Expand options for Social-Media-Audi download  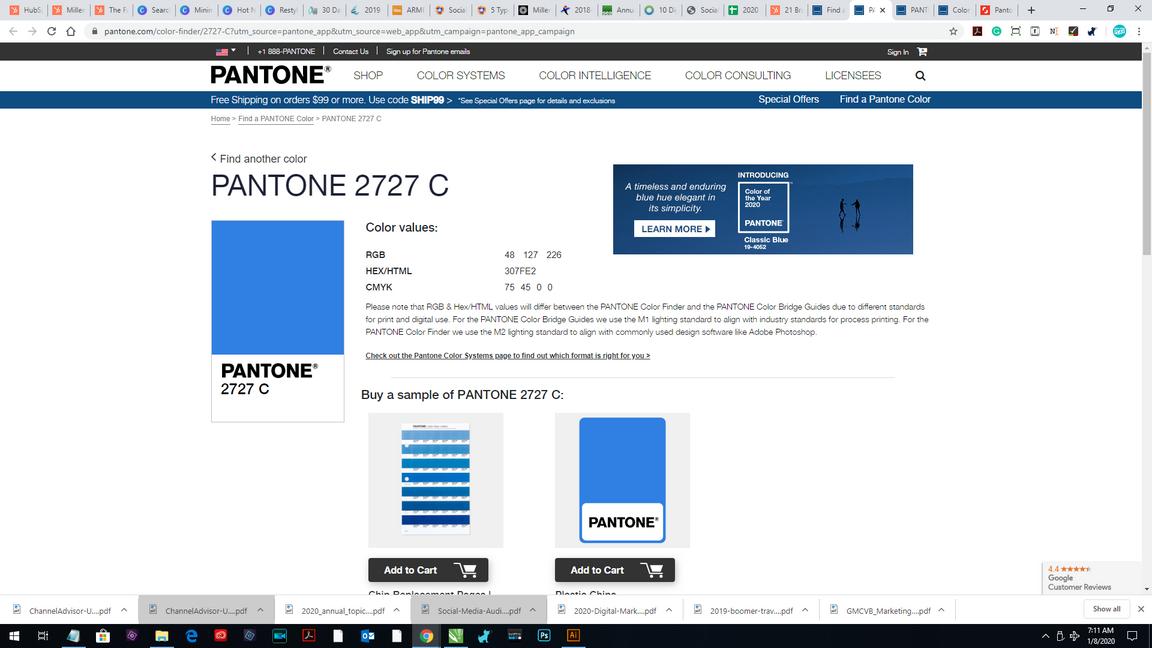tap(533, 611)
